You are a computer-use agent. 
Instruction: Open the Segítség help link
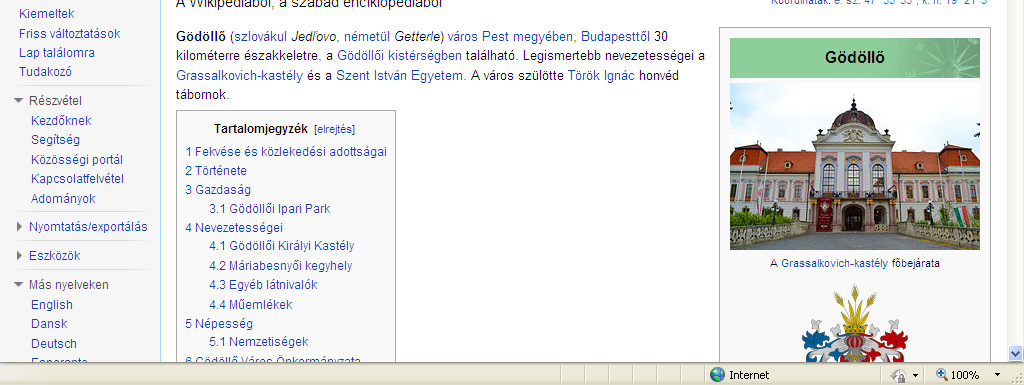point(56,140)
